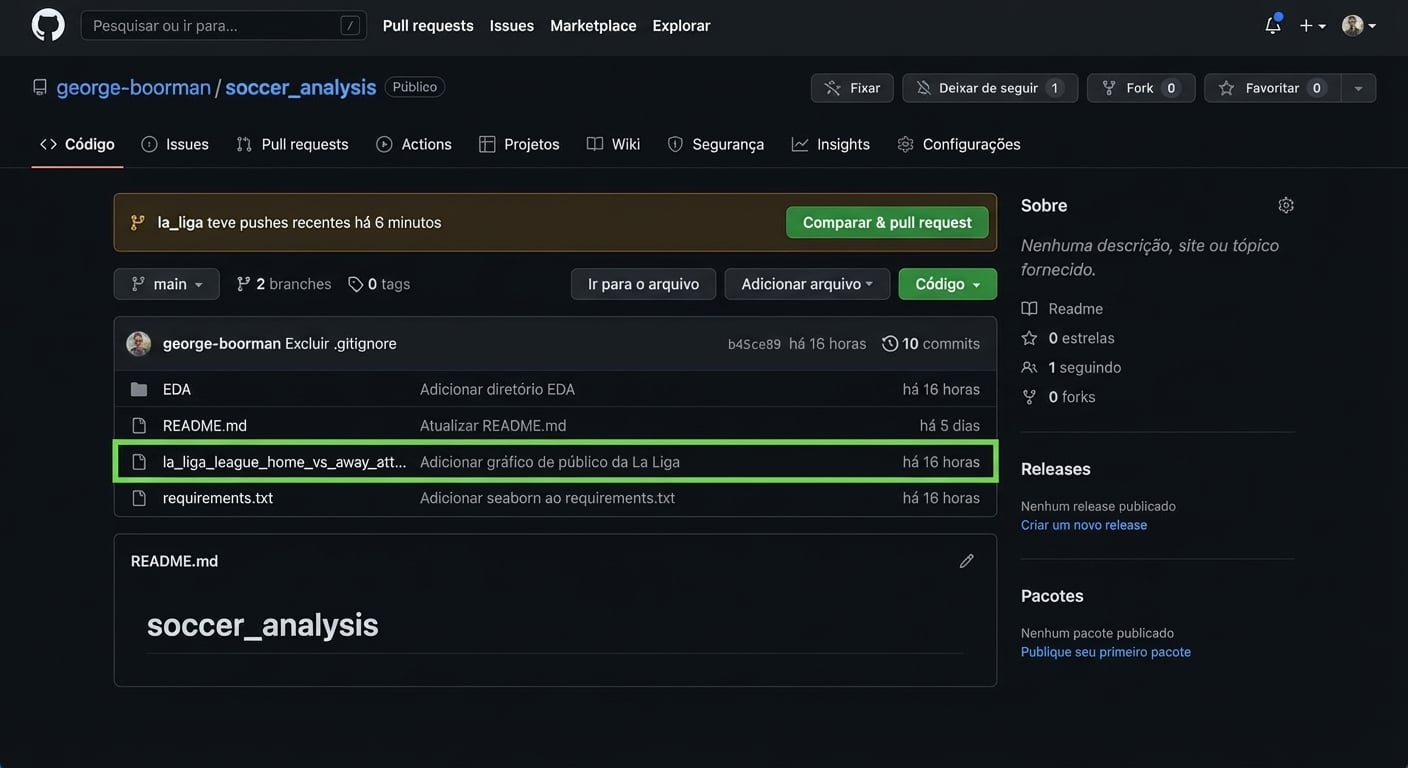Open commit hash b45ce89
The width and height of the screenshot is (1408, 768).
754,344
